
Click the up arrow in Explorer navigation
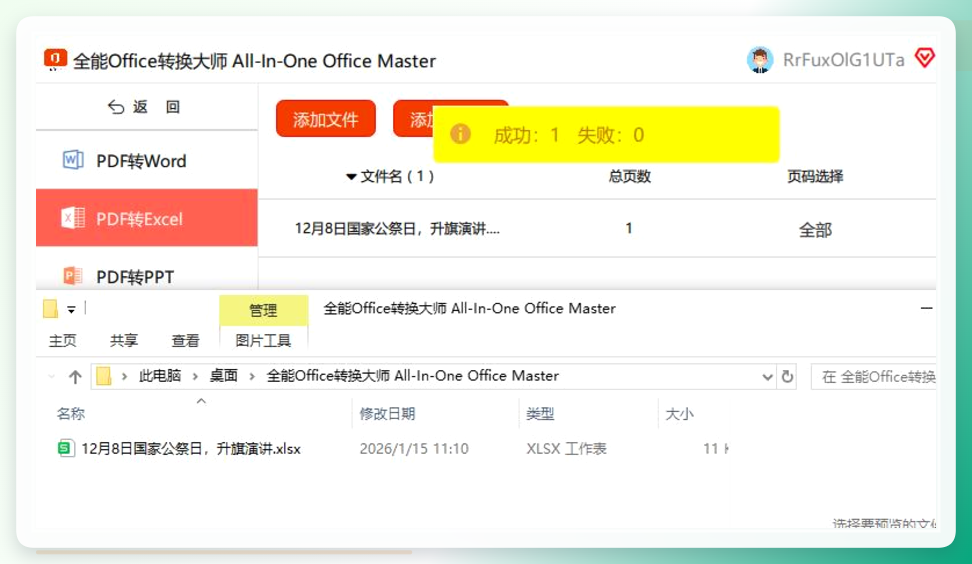[75, 377]
